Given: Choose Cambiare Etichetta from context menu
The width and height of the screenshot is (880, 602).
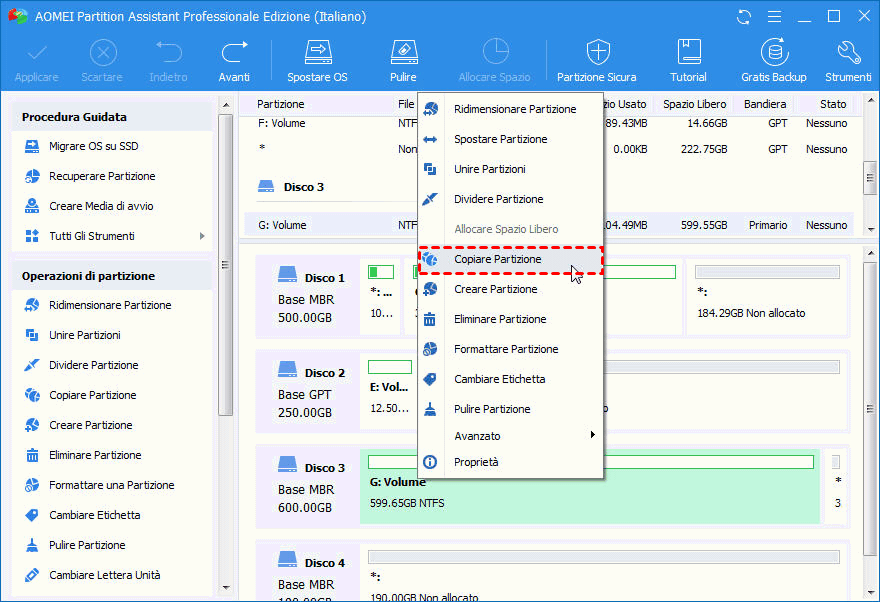Looking at the screenshot, I should click(511, 379).
